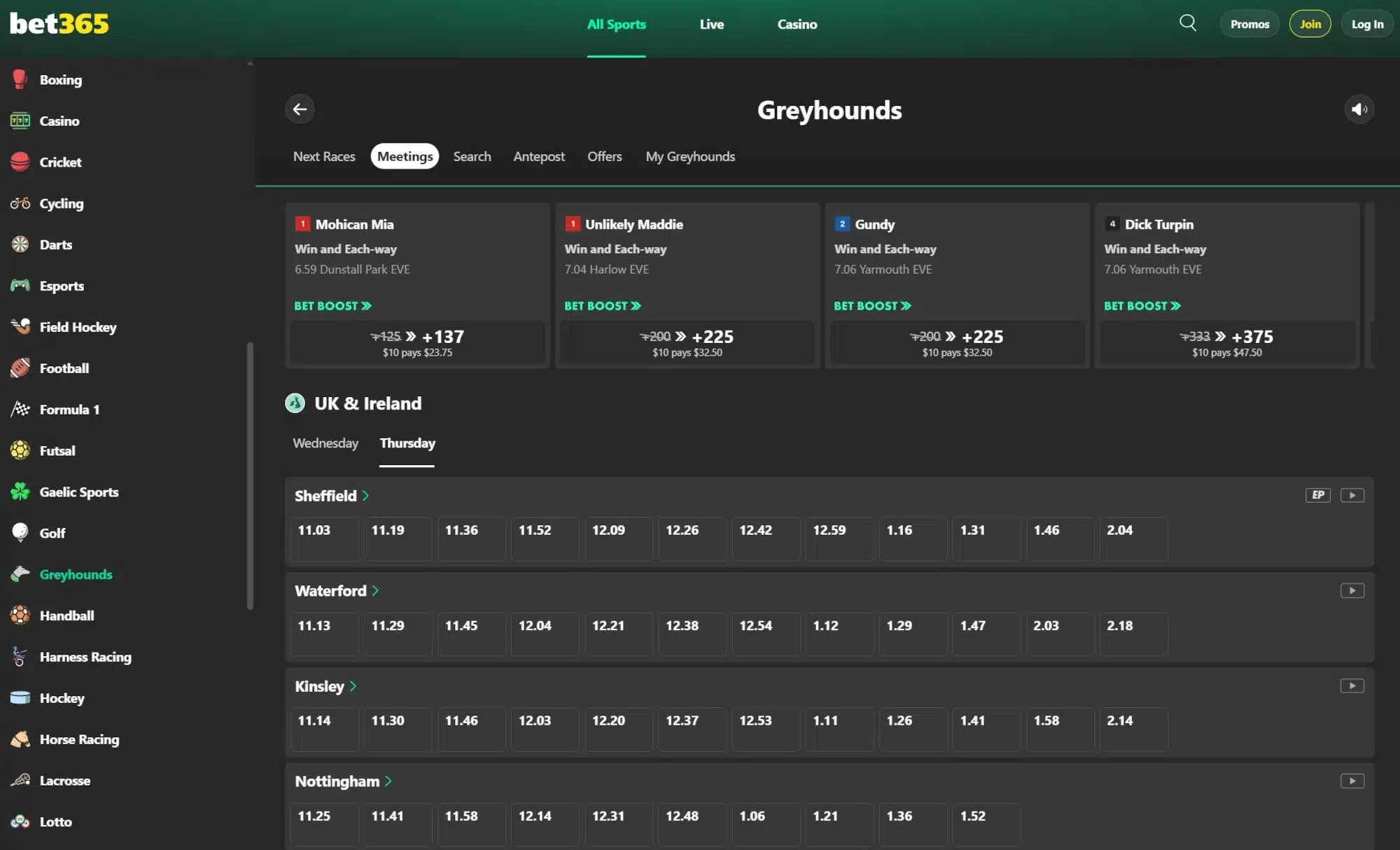Expand the Nottingham meeting chevron
1400x850 pixels.
click(x=388, y=781)
